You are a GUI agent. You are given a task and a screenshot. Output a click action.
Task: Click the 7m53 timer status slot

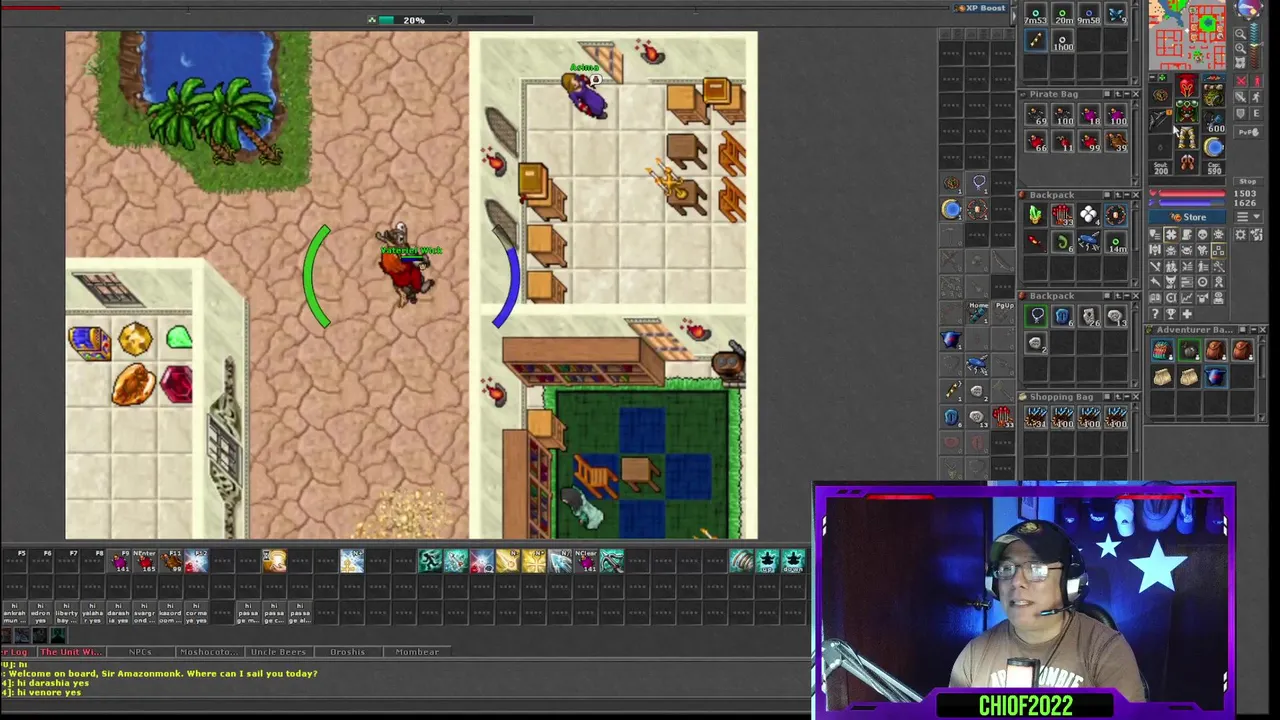coord(1036,15)
